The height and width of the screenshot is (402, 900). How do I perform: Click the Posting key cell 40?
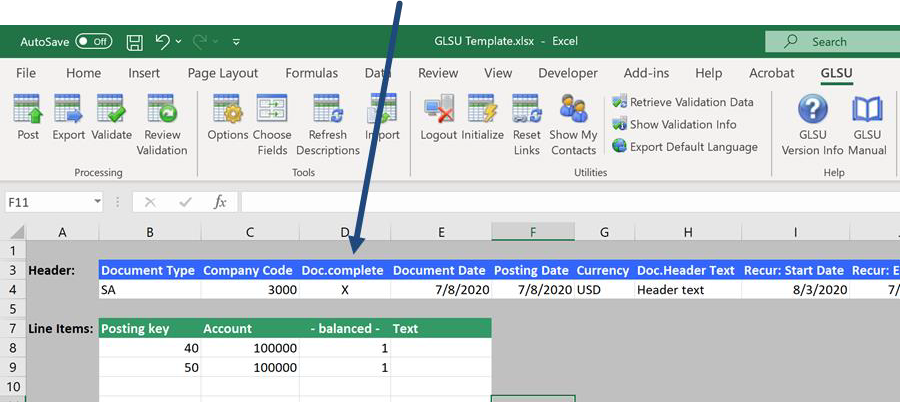point(150,348)
